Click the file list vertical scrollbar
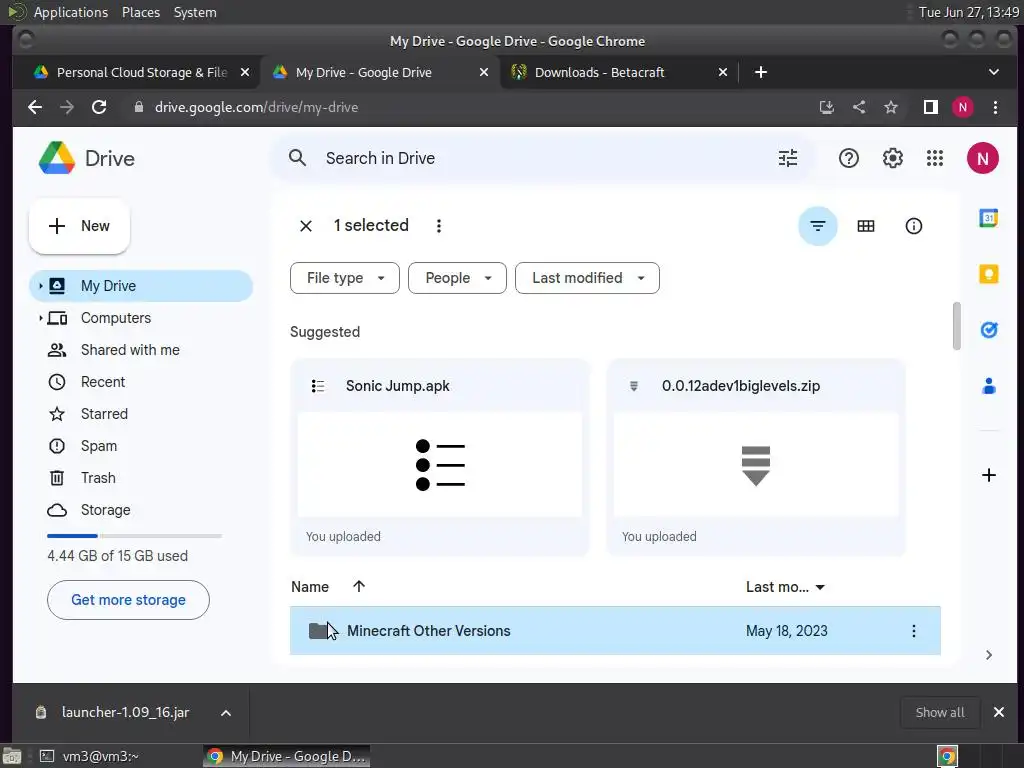 tap(957, 326)
